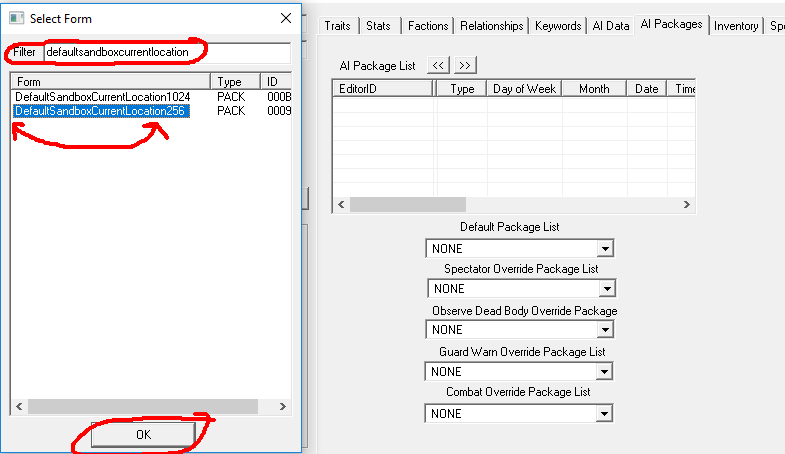Select the AI Packages tab
This screenshot has width=785, height=454.
[671, 24]
